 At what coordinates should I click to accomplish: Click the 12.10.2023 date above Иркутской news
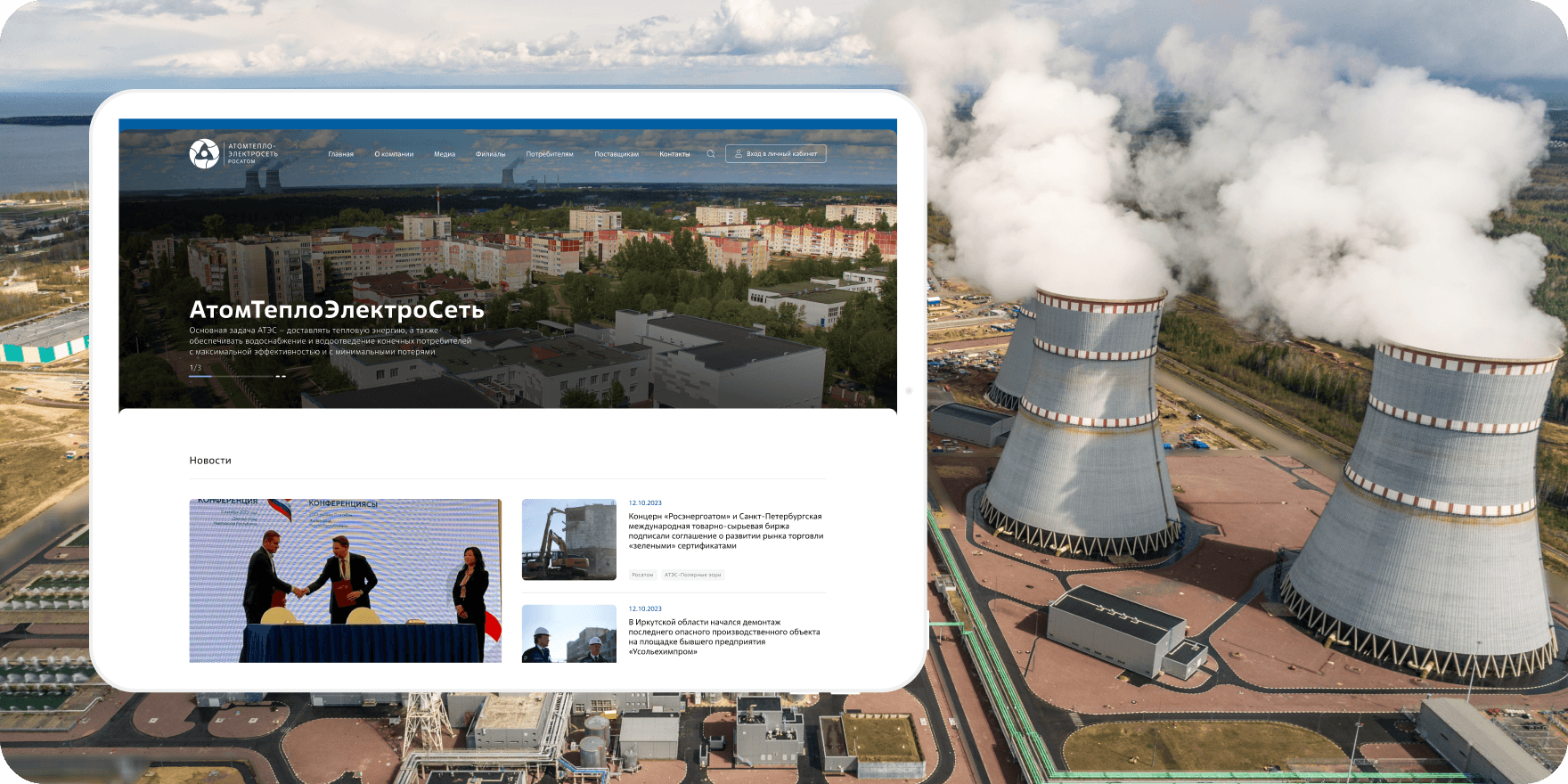click(x=645, y=609)
